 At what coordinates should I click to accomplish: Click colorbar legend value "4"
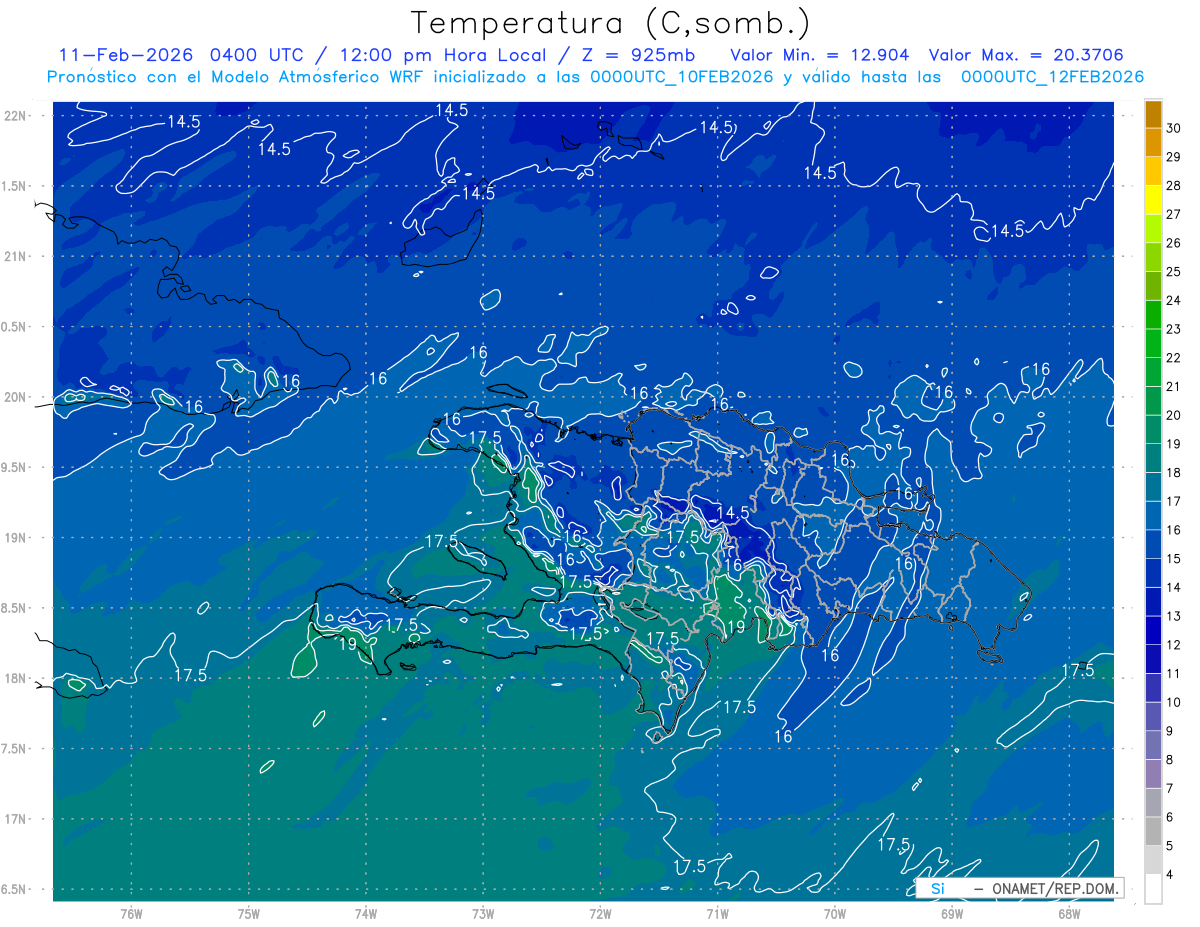(x=1170, y=875)
